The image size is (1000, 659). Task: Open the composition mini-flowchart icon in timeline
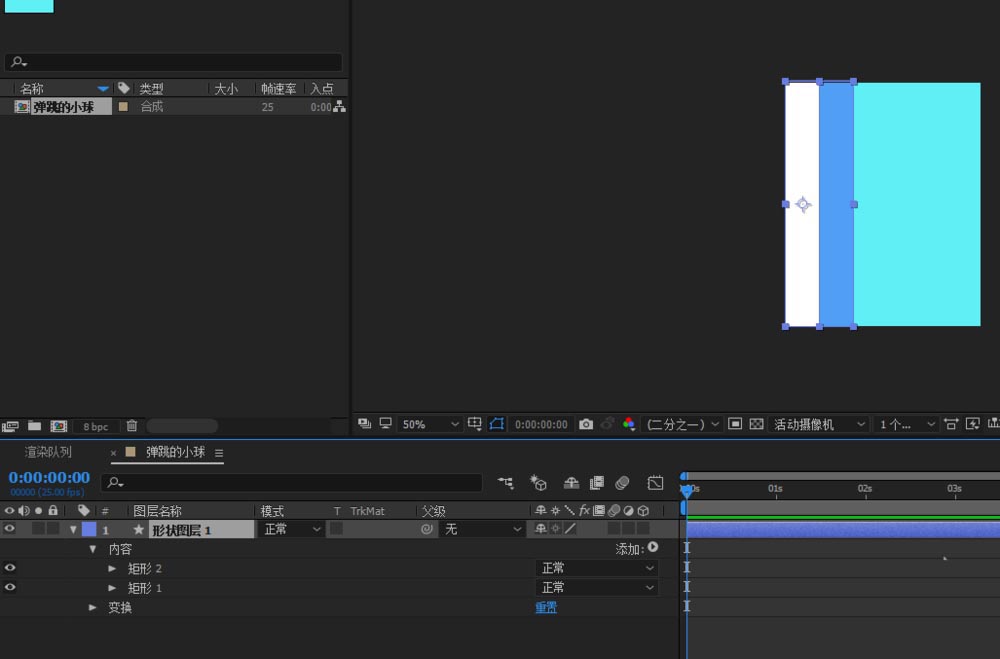coord(506,483)
